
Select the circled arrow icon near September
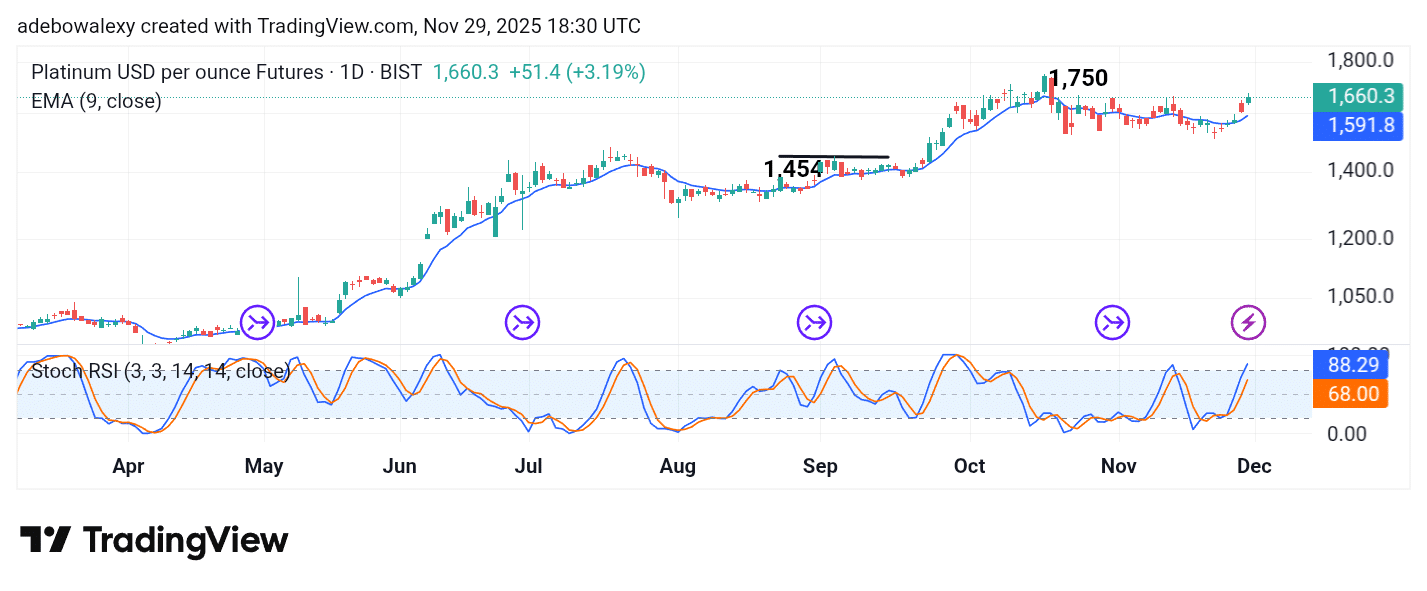tap(813, 322)
